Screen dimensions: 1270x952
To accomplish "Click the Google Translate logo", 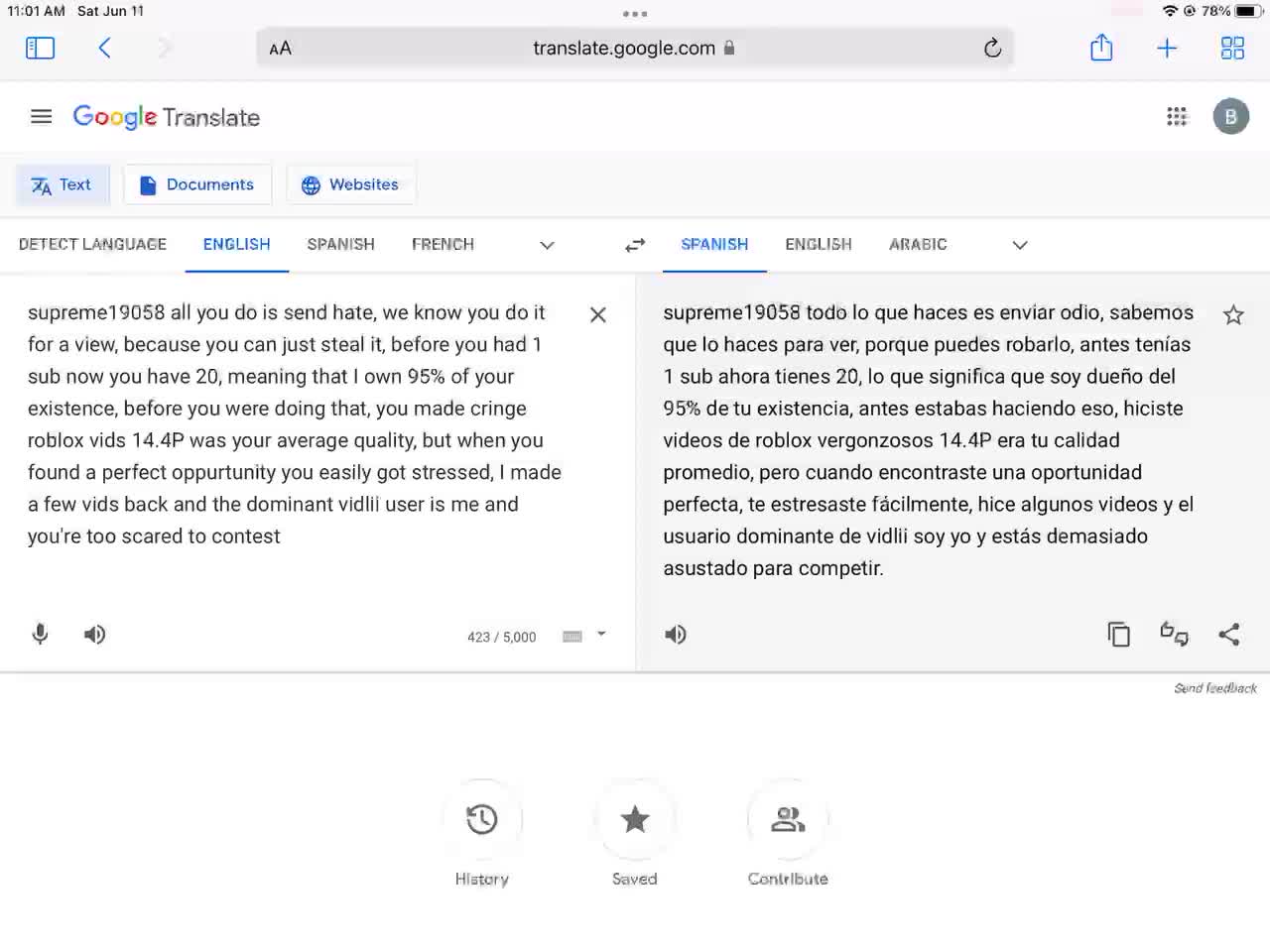I will coord(167,117).
